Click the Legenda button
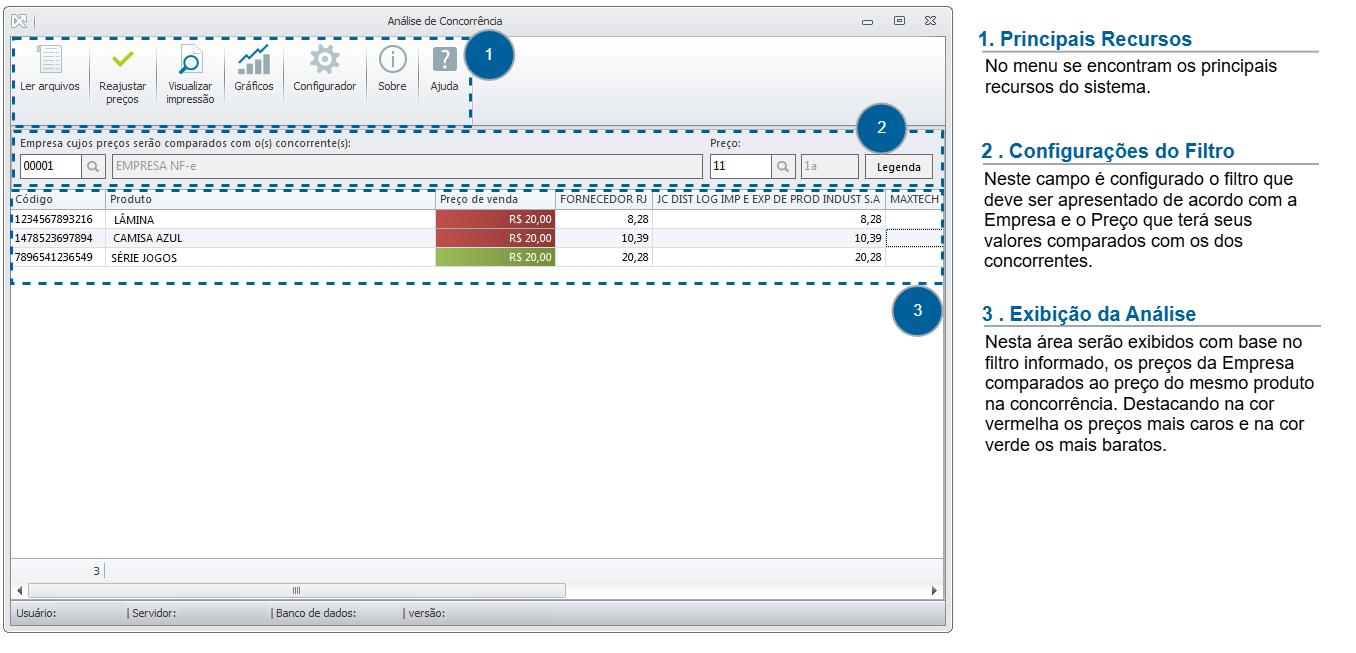 pos(898,167)
